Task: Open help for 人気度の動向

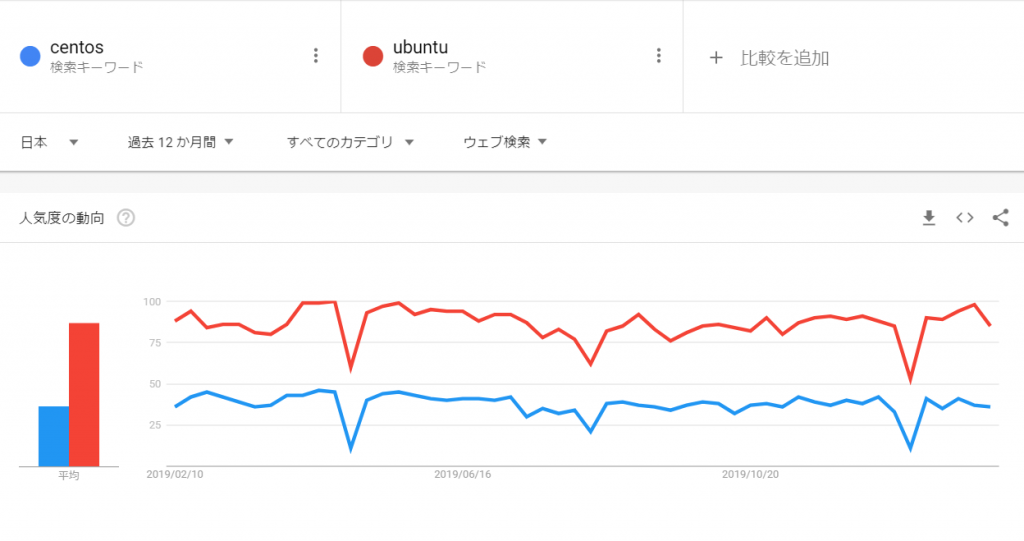Action: tap(126, 218)
